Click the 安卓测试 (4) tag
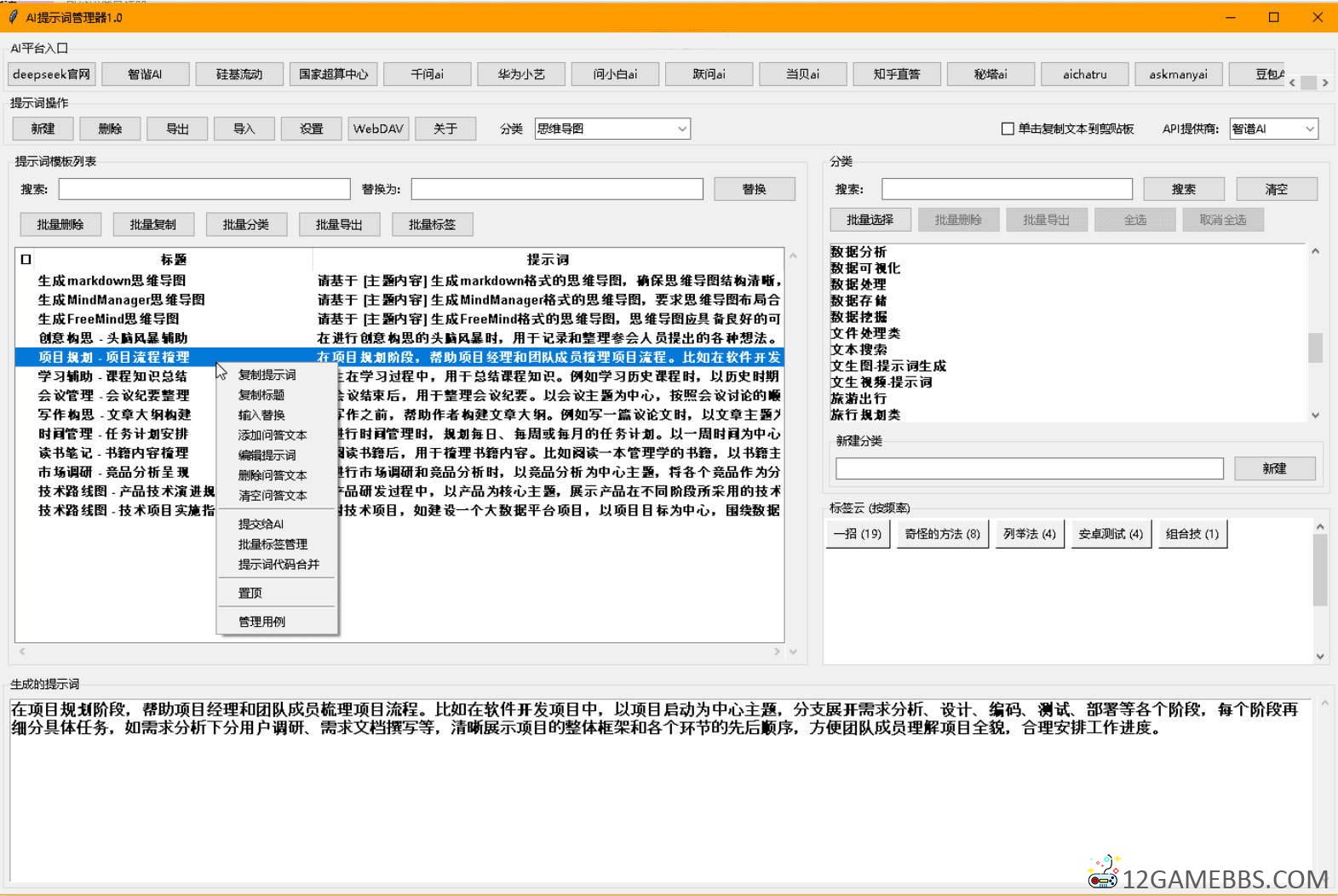Image resolution: width=1338 pixels, height=896 pixels. pos(1111,534)
